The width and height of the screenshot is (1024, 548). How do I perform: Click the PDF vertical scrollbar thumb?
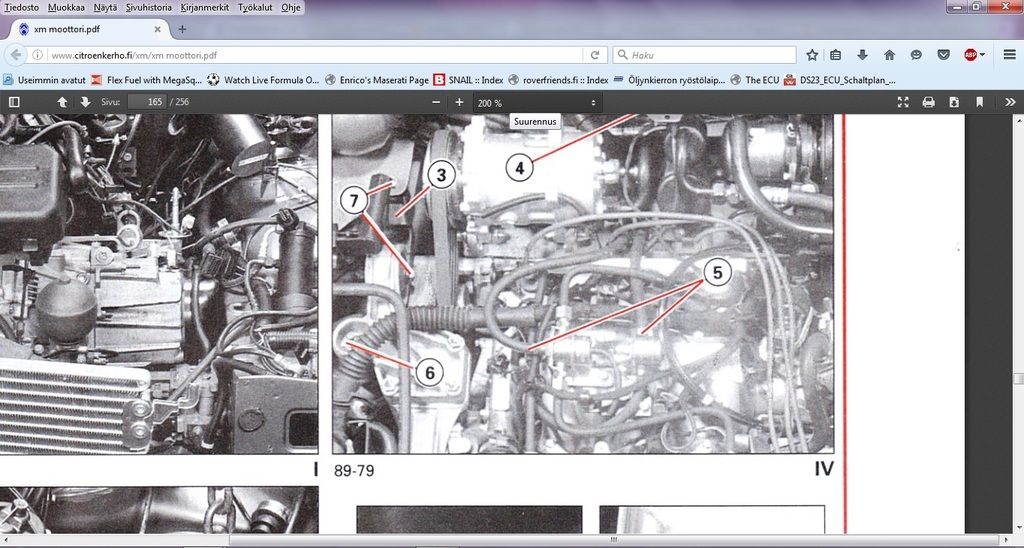1018,378
